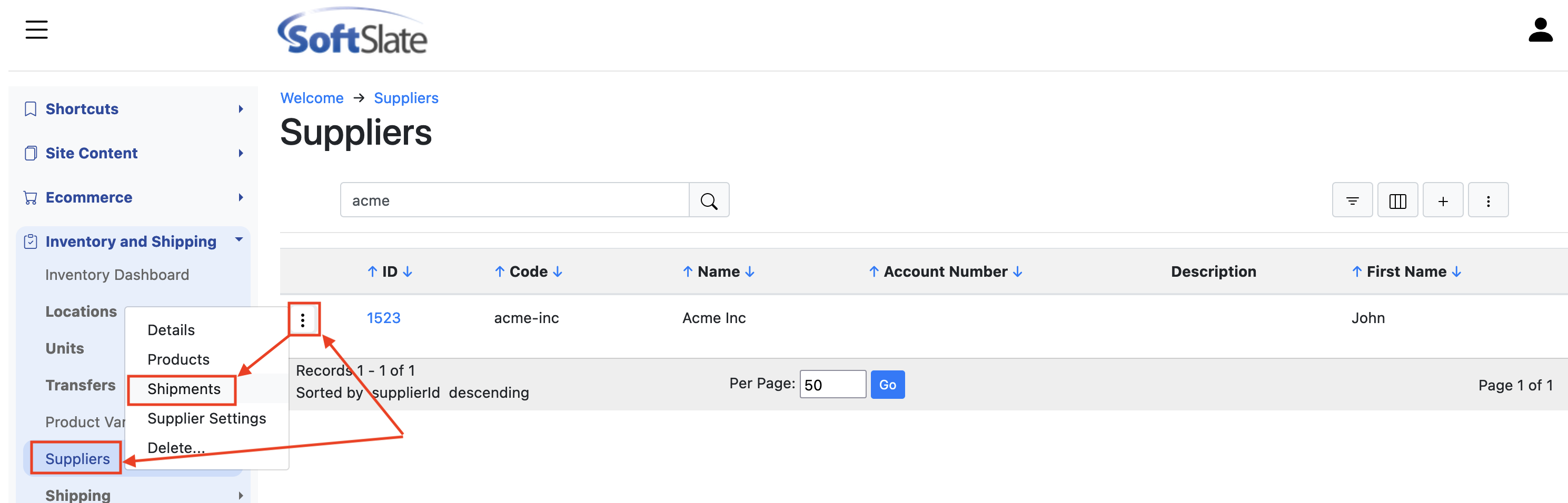
Task: Click the blue Go button
Action: point(887,385)
